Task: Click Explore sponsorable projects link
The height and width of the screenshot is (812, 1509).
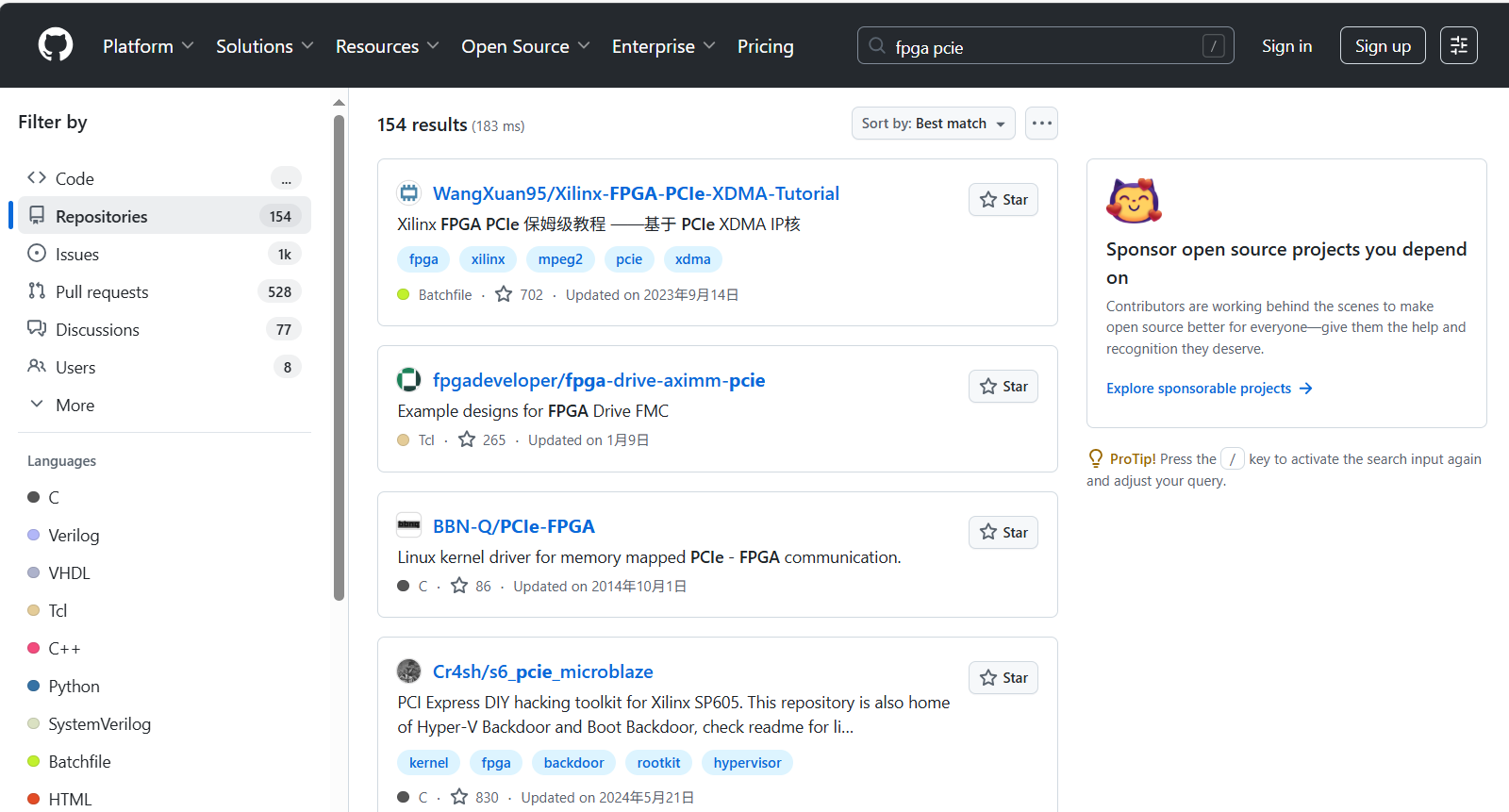Action: click(x=1209, y=388)
